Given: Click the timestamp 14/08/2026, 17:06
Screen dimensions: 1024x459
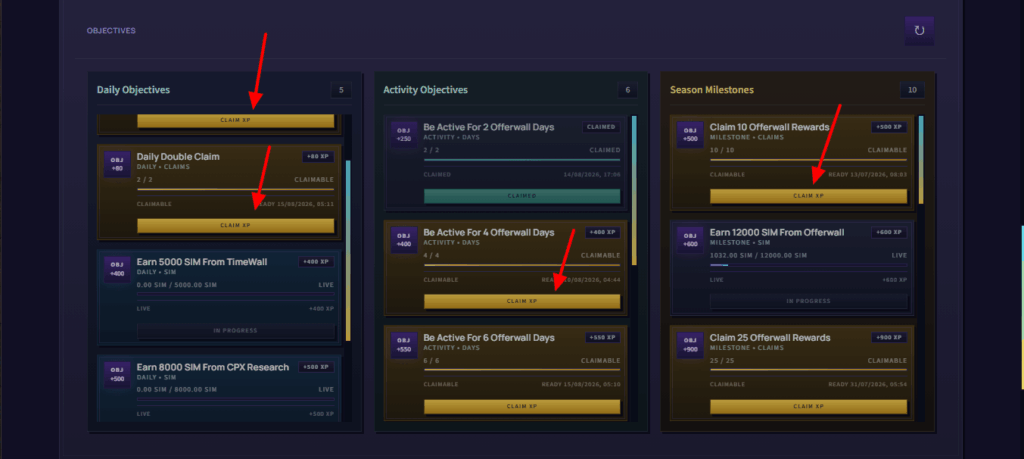Looking at the screenshot, I should (592, 175).
